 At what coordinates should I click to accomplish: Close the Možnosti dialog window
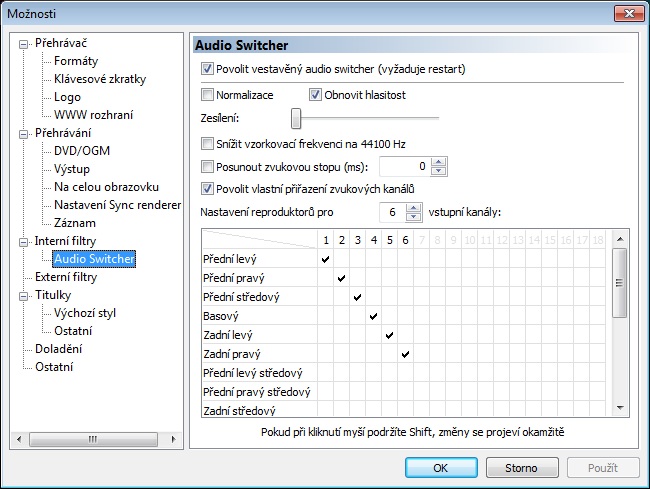[x=629, y=14]
